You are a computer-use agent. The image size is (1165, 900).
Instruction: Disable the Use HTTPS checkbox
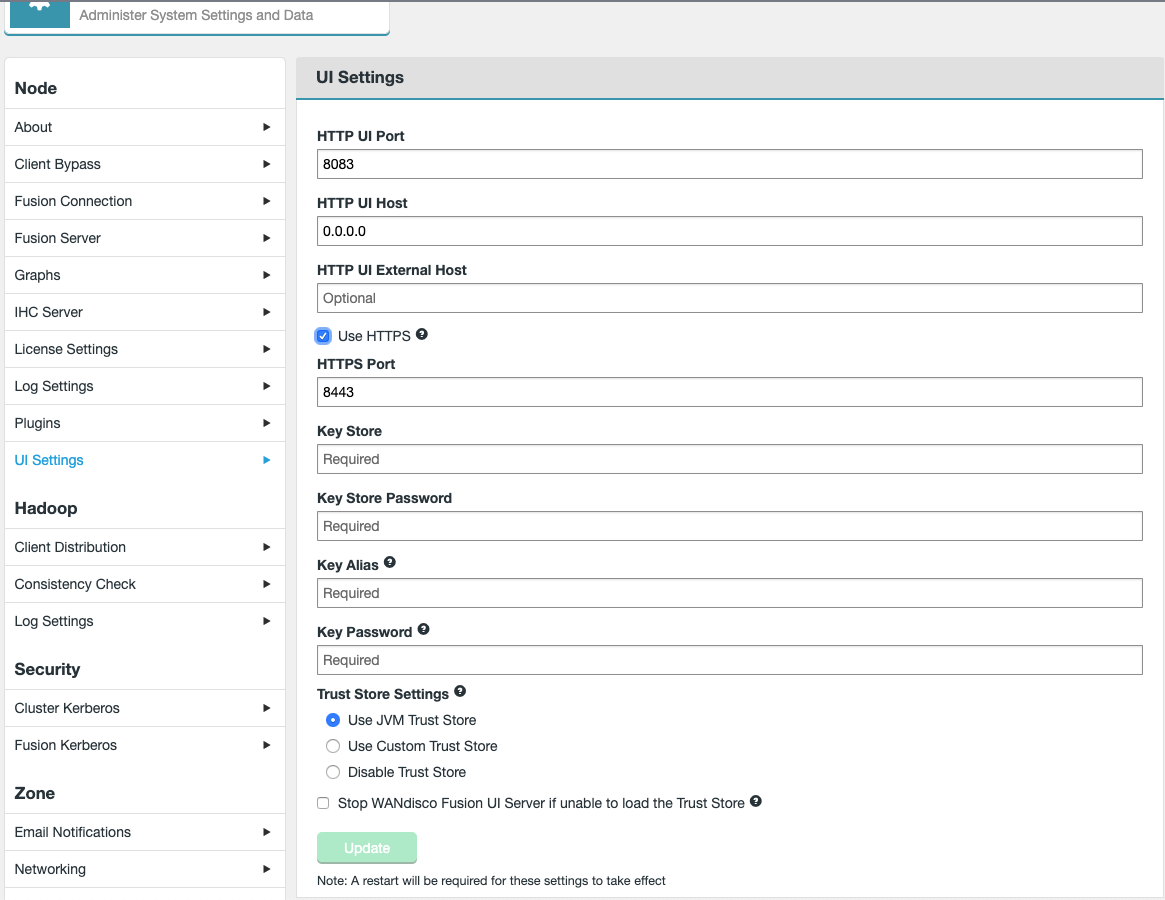point(323,335)
